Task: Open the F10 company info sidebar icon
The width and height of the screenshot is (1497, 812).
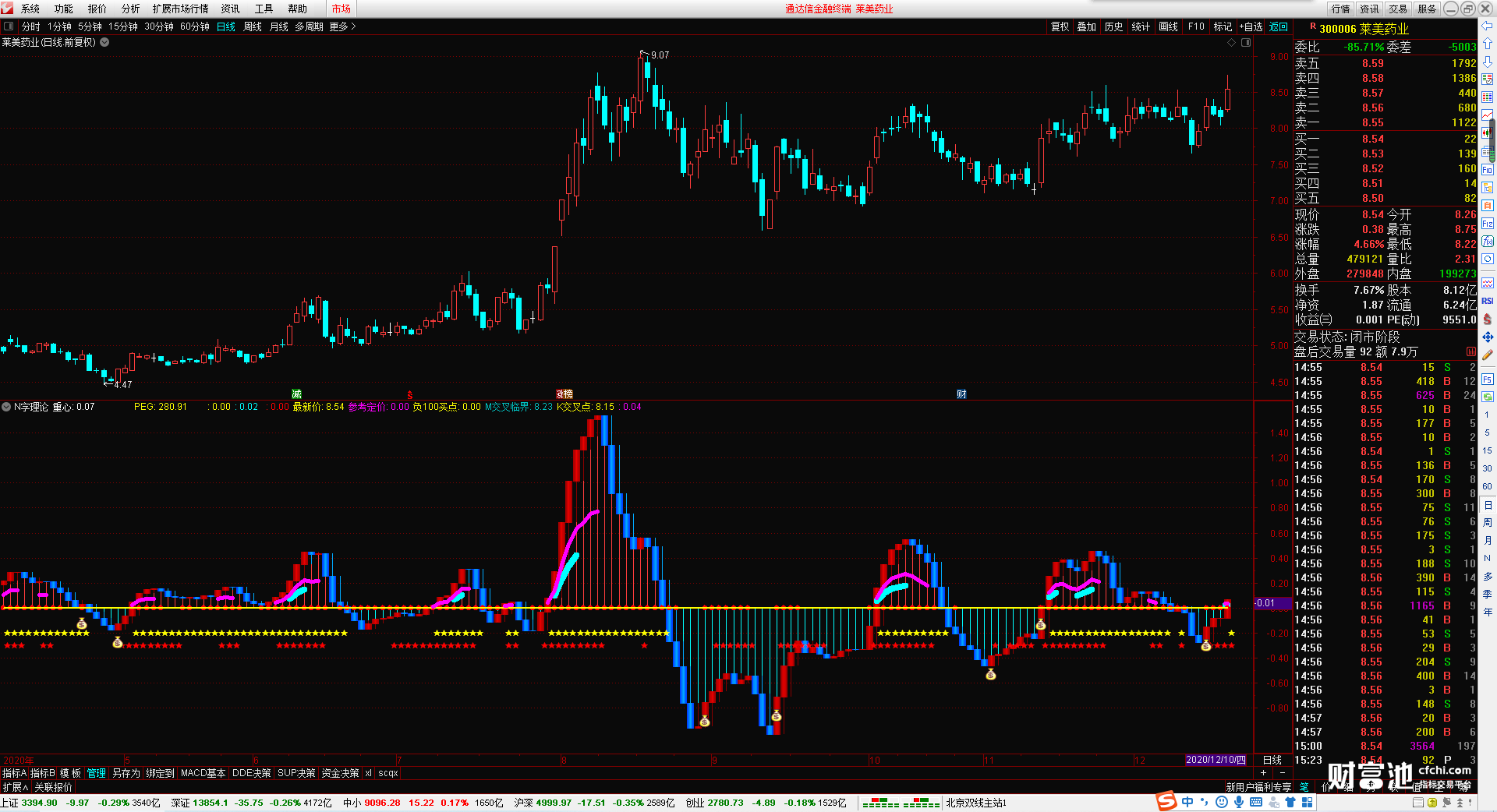Action: click(x=1488, y=170)
